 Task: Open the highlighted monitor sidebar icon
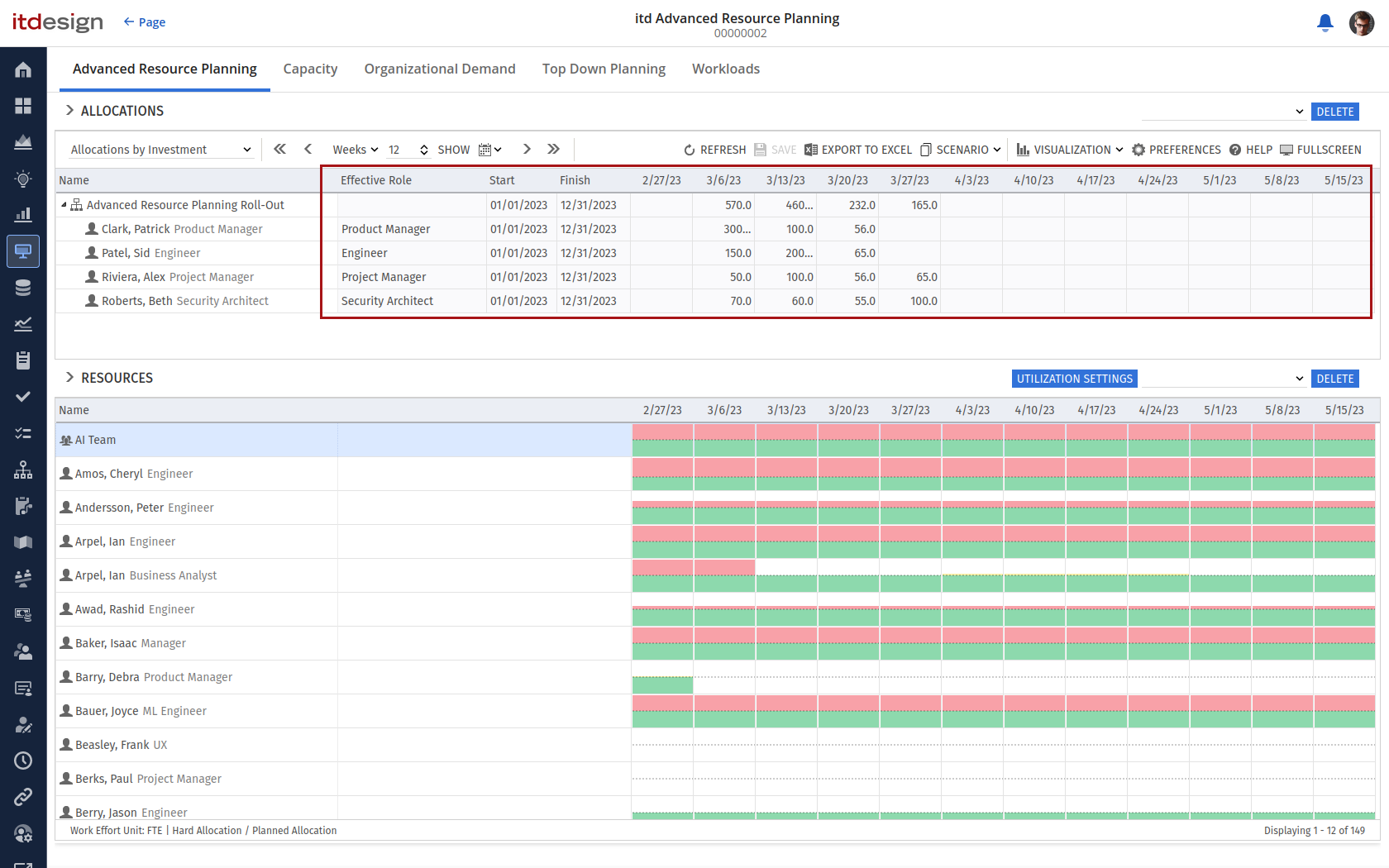pyautogui.click(x=23, y=251)
